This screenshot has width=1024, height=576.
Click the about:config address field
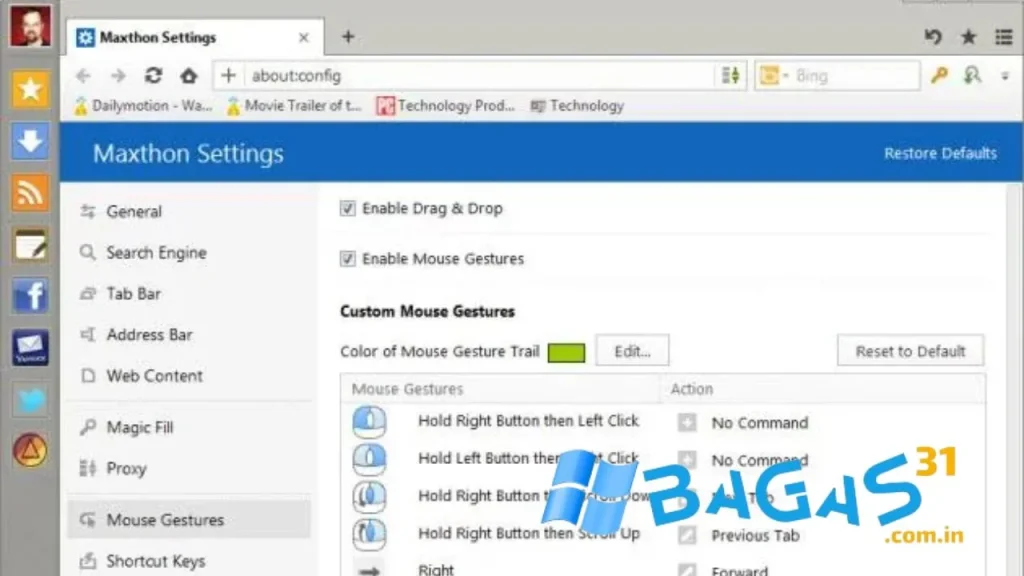480,76
